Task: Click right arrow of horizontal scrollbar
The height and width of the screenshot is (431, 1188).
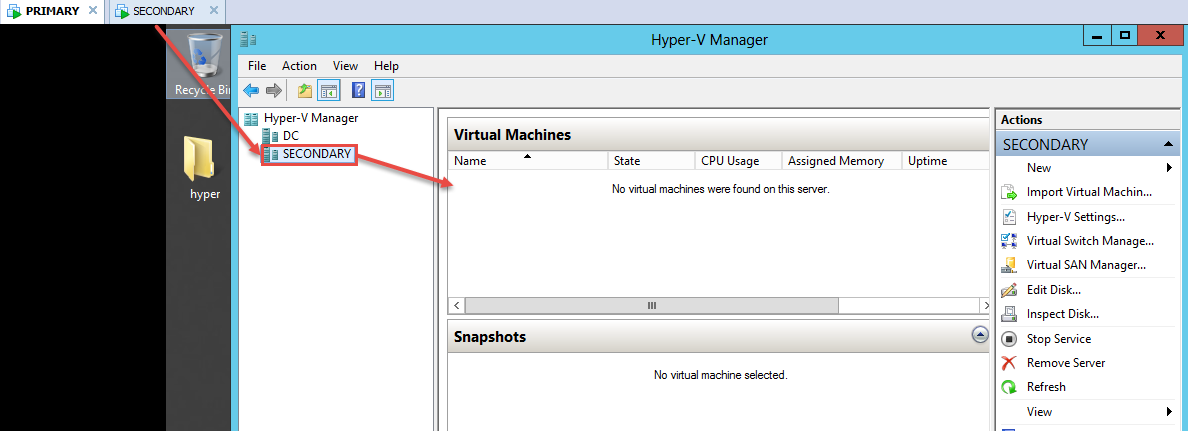Action: (x=984, y=305)
